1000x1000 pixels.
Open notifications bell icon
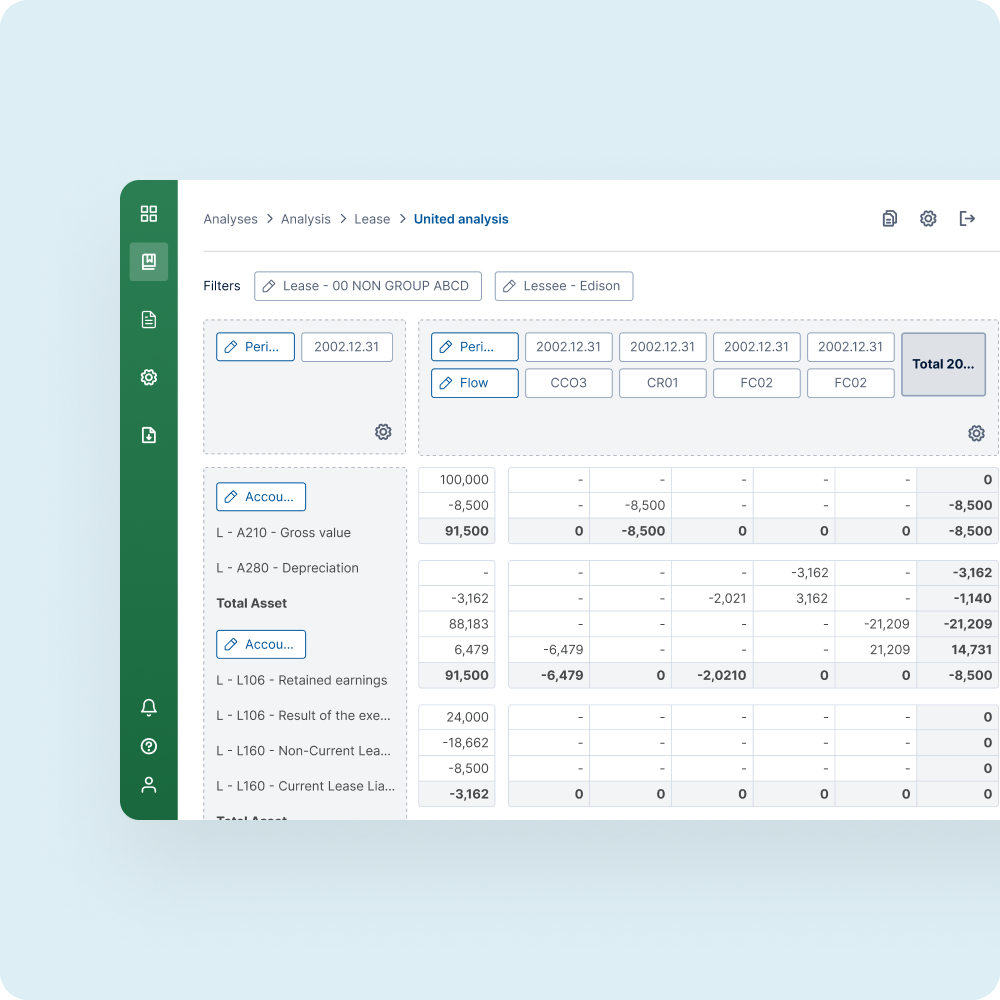(x=149, y=708)
